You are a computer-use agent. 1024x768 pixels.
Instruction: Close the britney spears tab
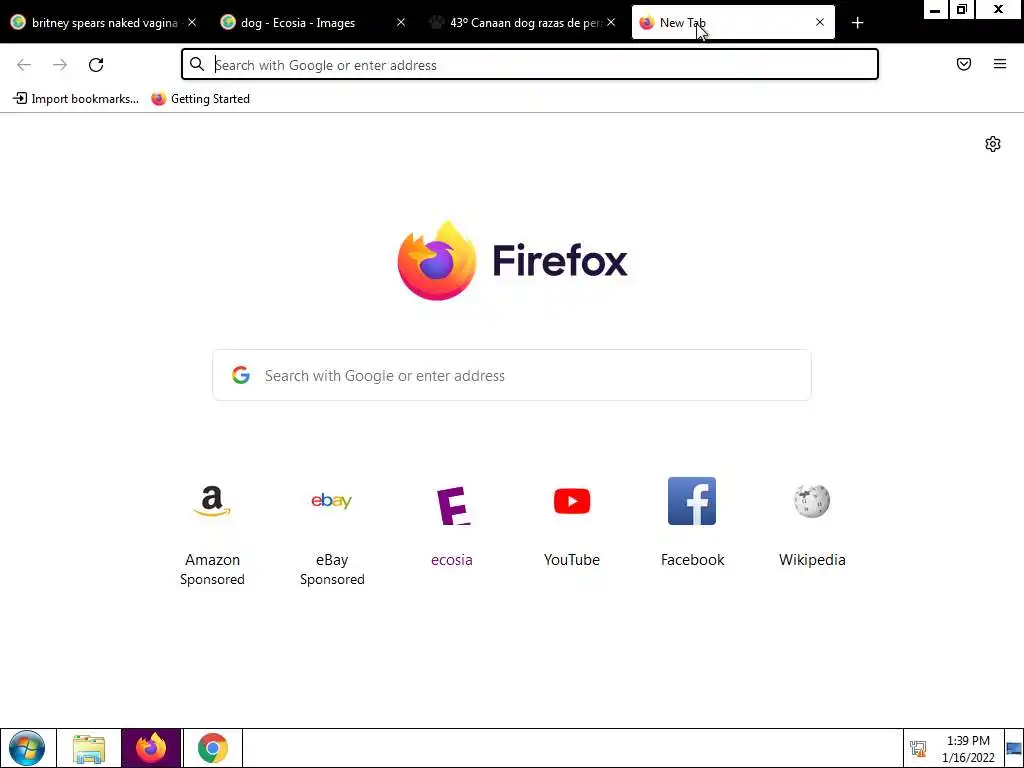point(192,22)
